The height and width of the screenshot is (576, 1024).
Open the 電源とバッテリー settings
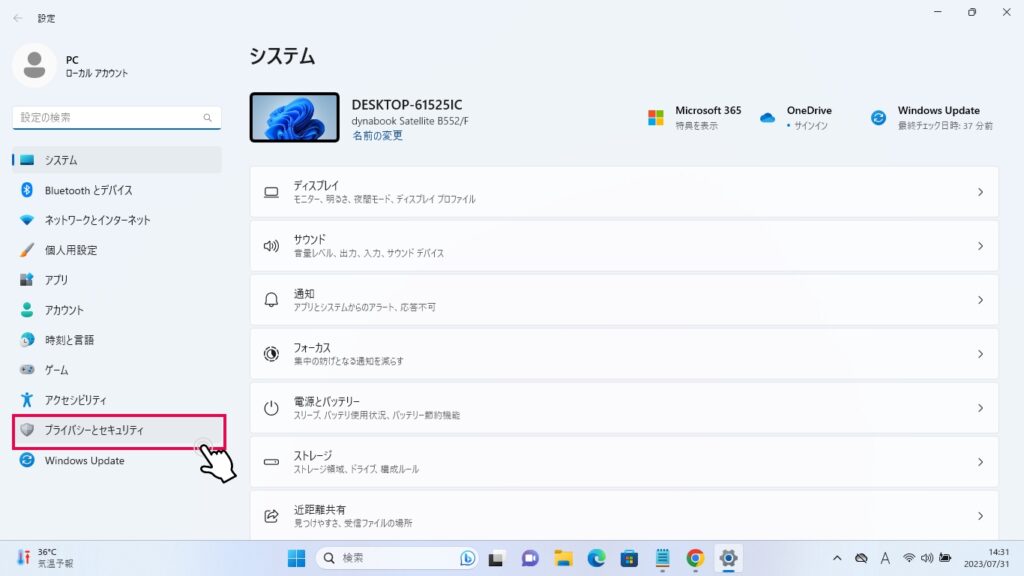click(x=623, y=408)
